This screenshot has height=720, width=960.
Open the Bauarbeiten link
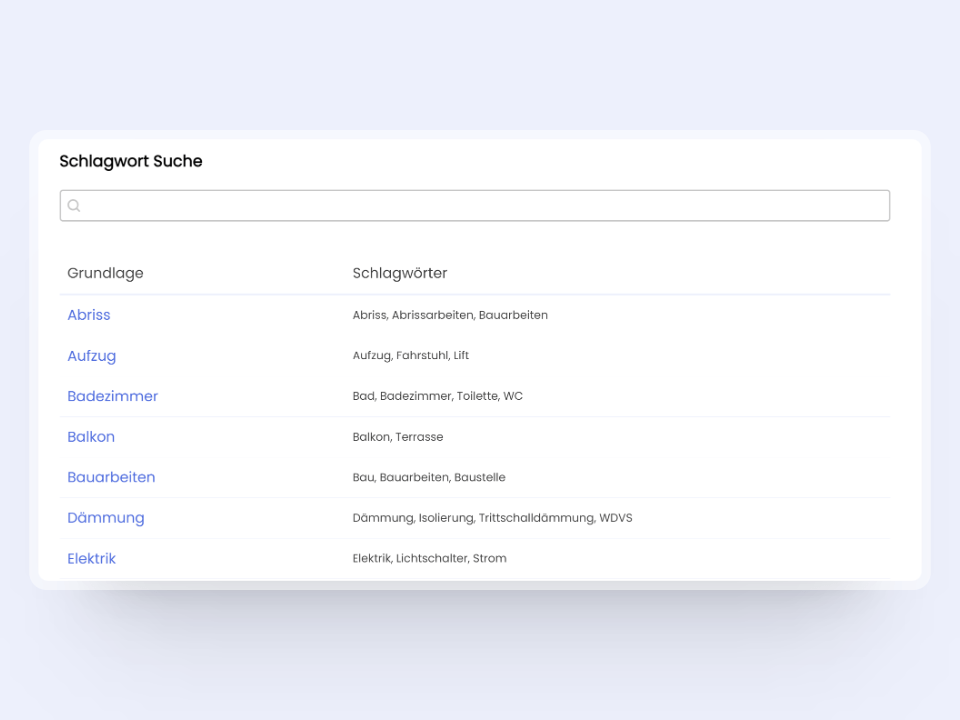(x=111, y=477)
